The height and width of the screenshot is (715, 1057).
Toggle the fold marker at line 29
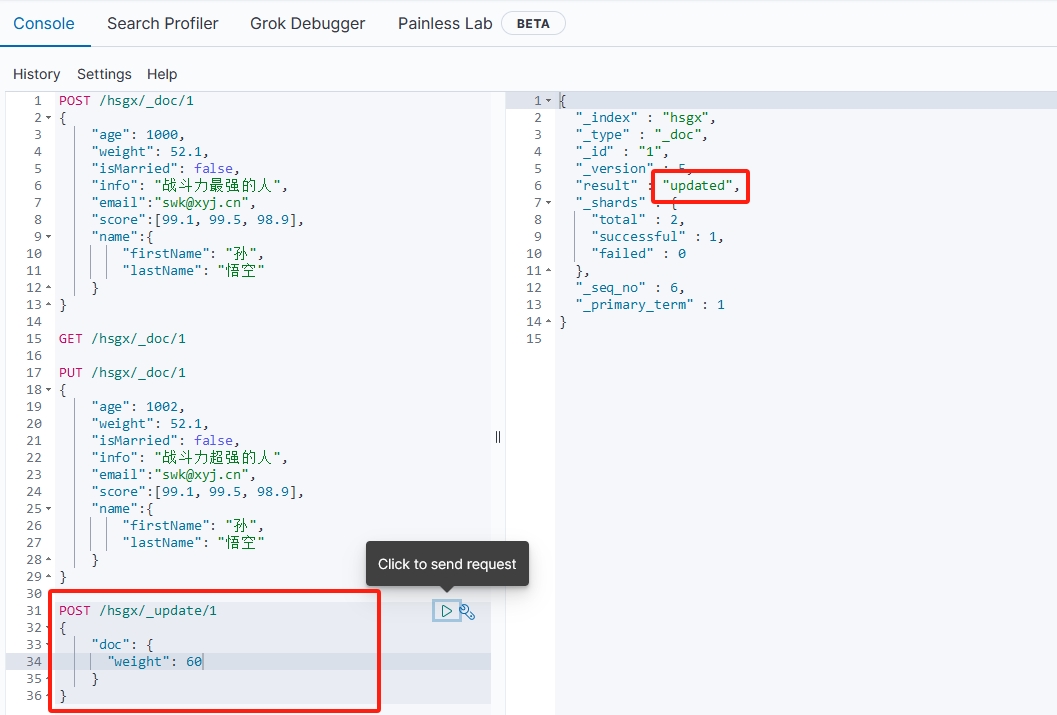tap(49, 577)
